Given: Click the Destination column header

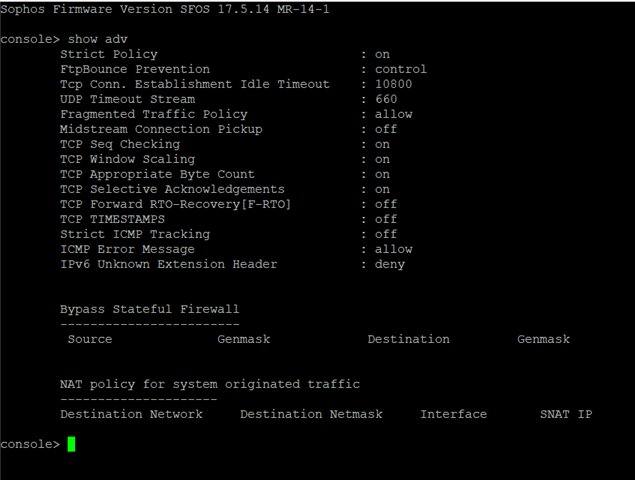Looking at the screenshot, I should [x=408, y=339].
